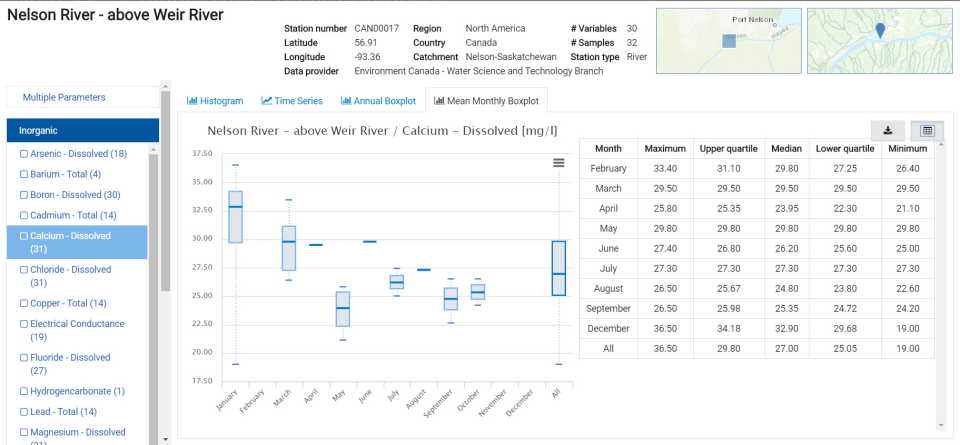Click the September boxplot box
This screenshot has width=960, height=445.
coord(451,299)
